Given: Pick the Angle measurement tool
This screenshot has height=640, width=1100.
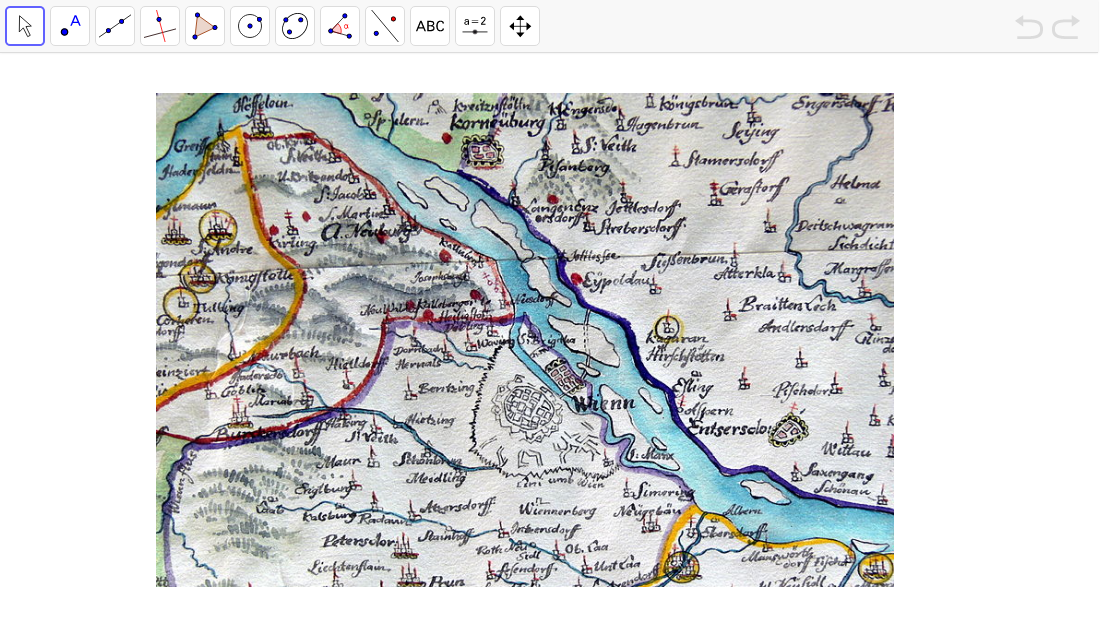Looking at the screenshot, I should coord(340,26).
